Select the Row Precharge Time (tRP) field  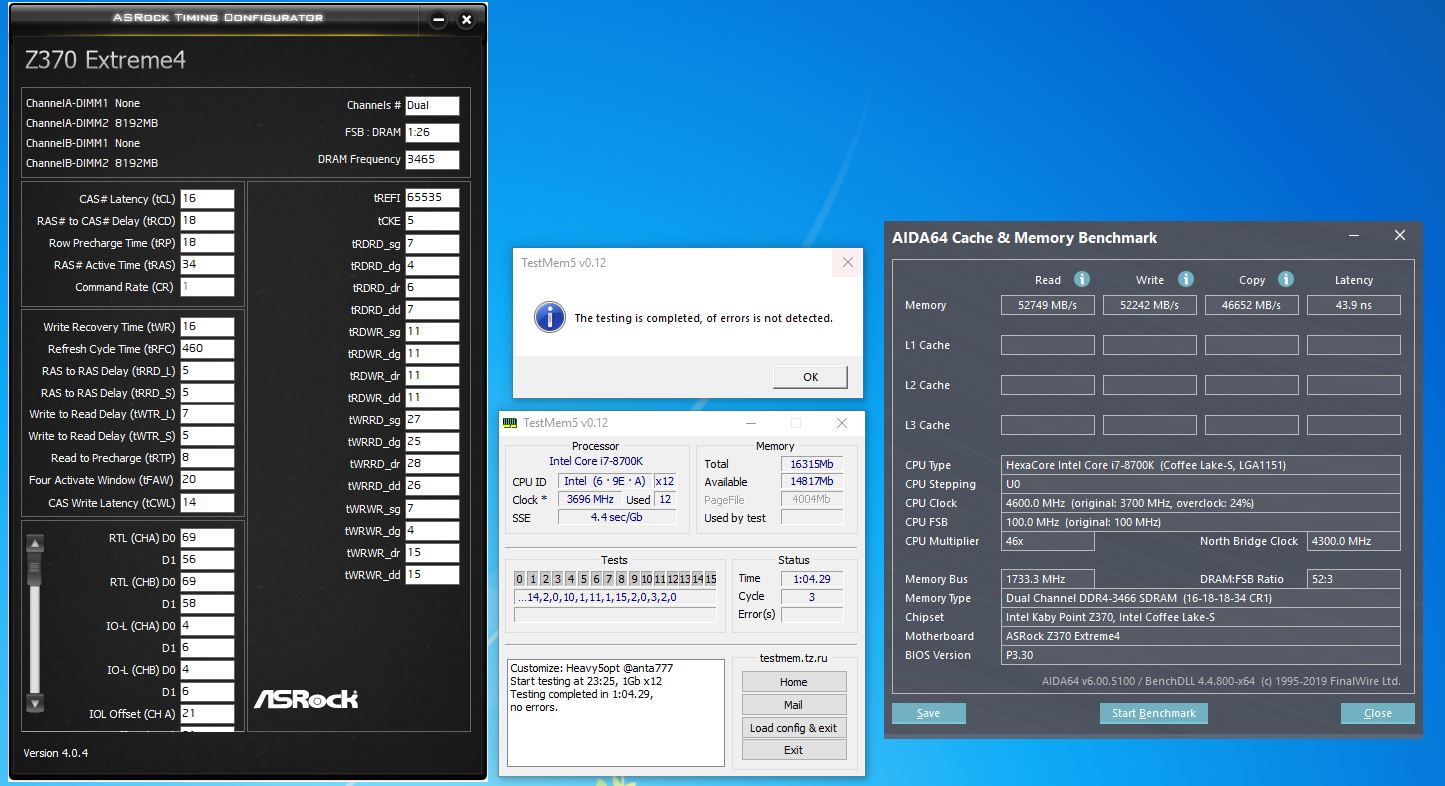[x=207, y=243]
